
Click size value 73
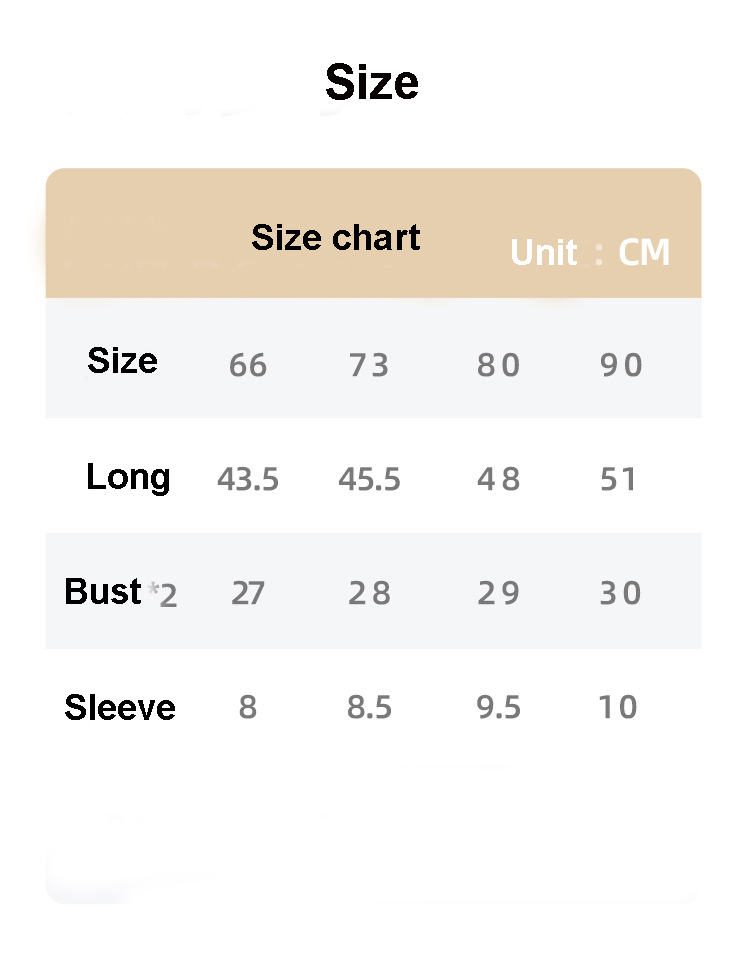coord(369,365)
